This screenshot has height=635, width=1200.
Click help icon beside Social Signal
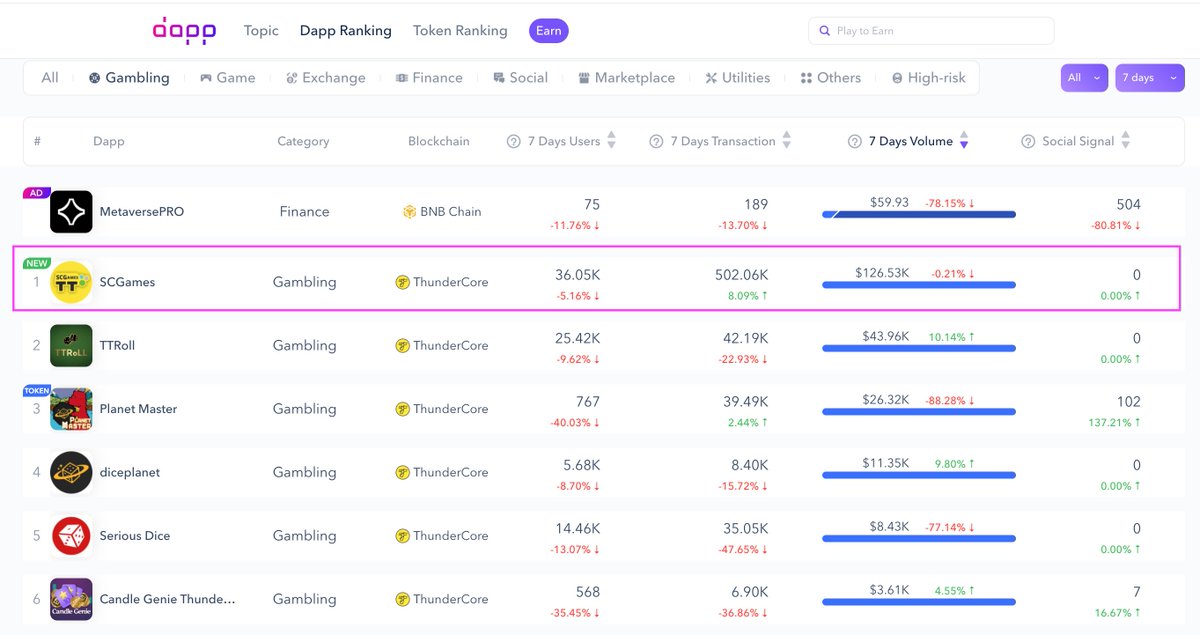coord(1028,142)
